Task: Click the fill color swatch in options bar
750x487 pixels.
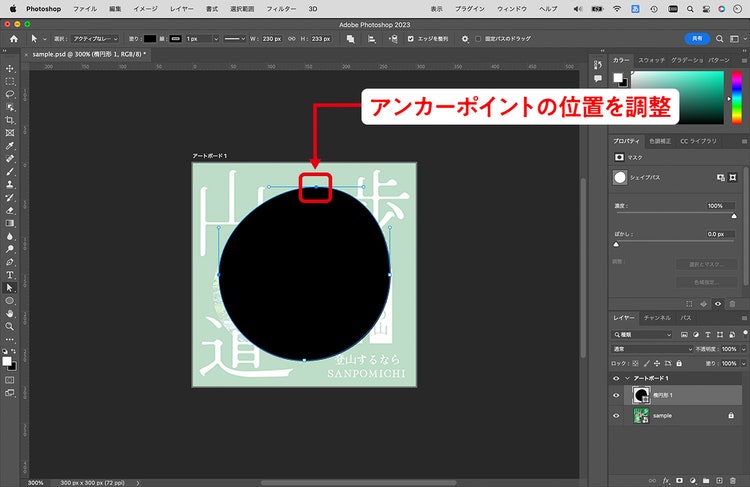Action: [150, 39]
